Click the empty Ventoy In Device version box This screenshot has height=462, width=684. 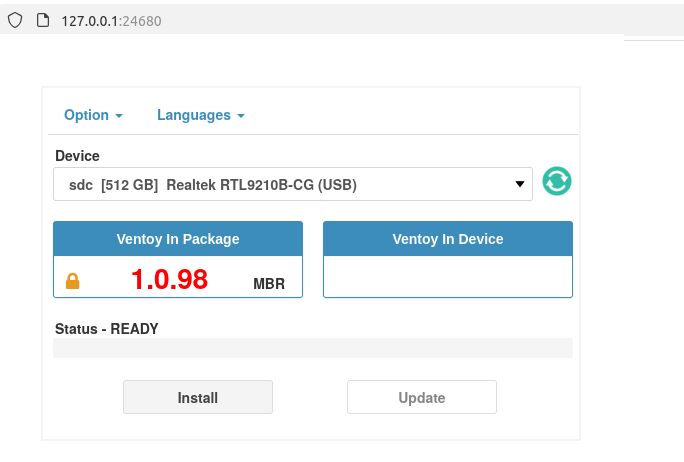coord(448,276)
